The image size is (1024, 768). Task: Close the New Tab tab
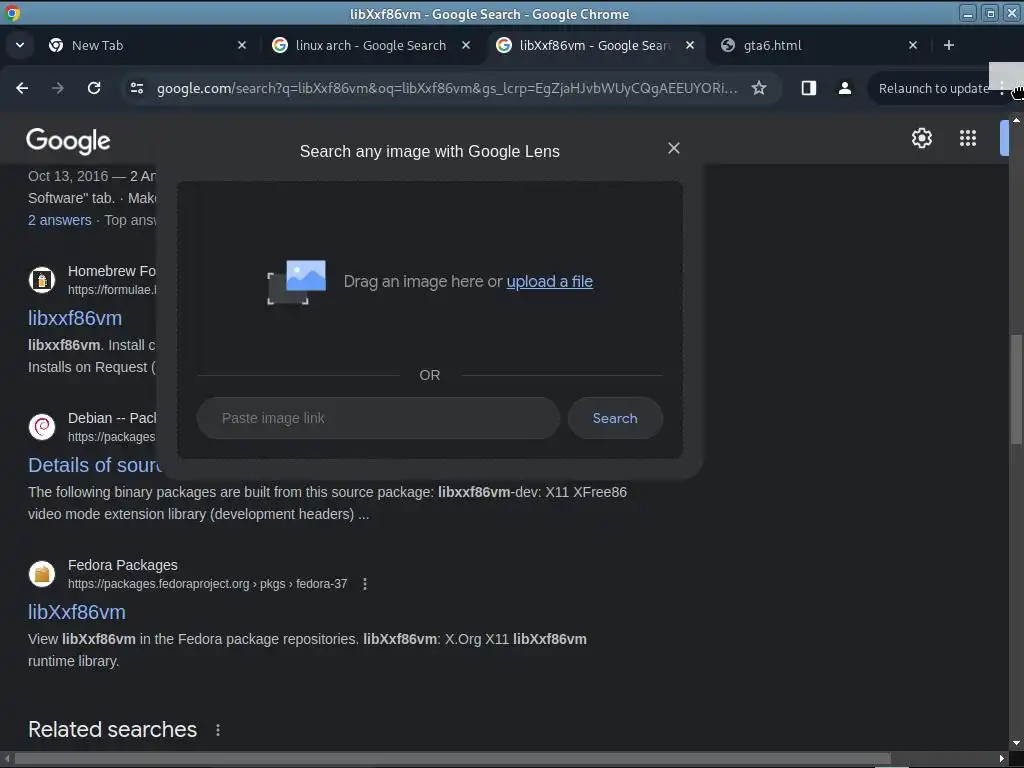[x=242, y=45]
